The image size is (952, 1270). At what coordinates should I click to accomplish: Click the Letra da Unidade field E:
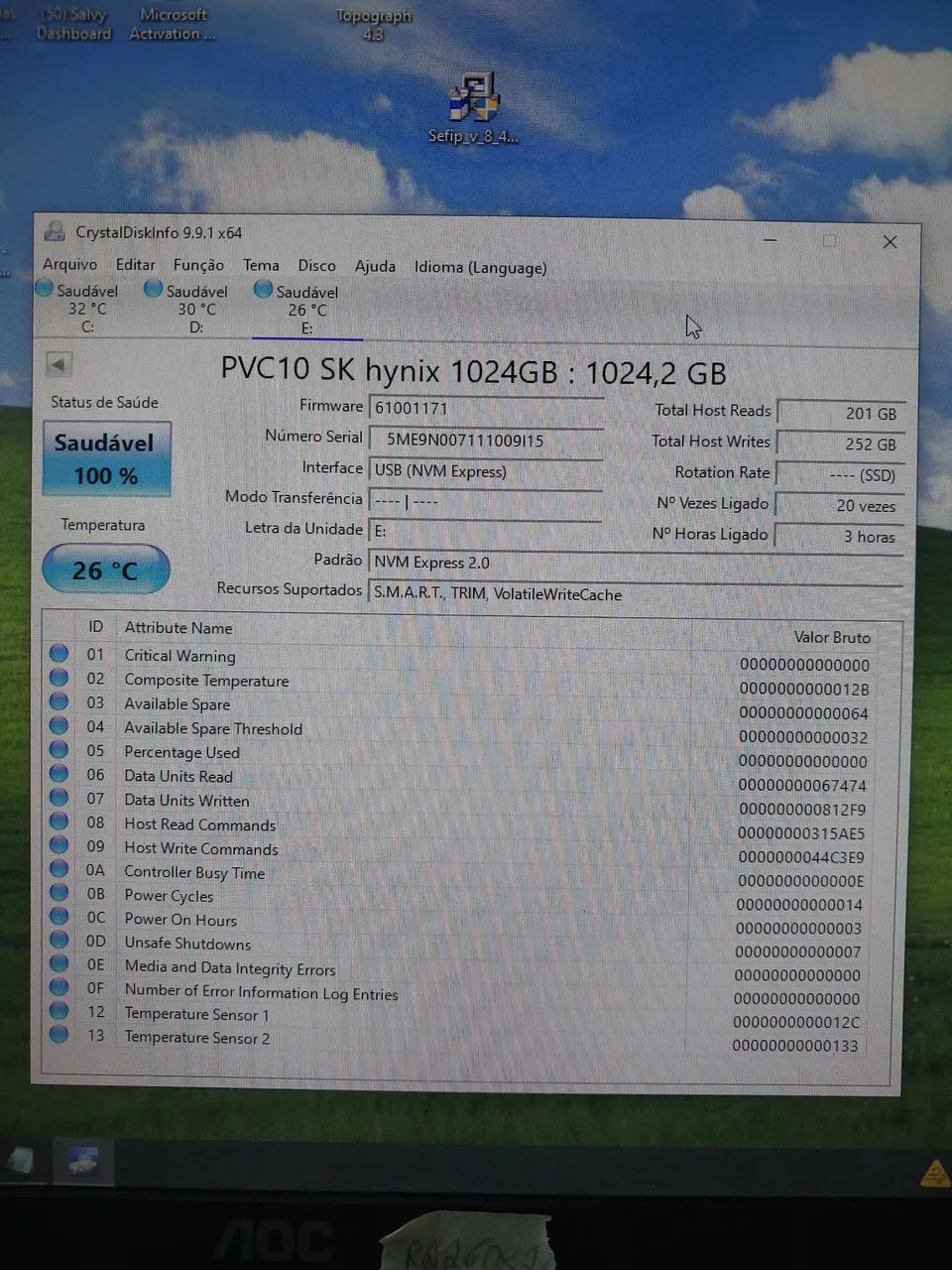click(x=486, y=531)
